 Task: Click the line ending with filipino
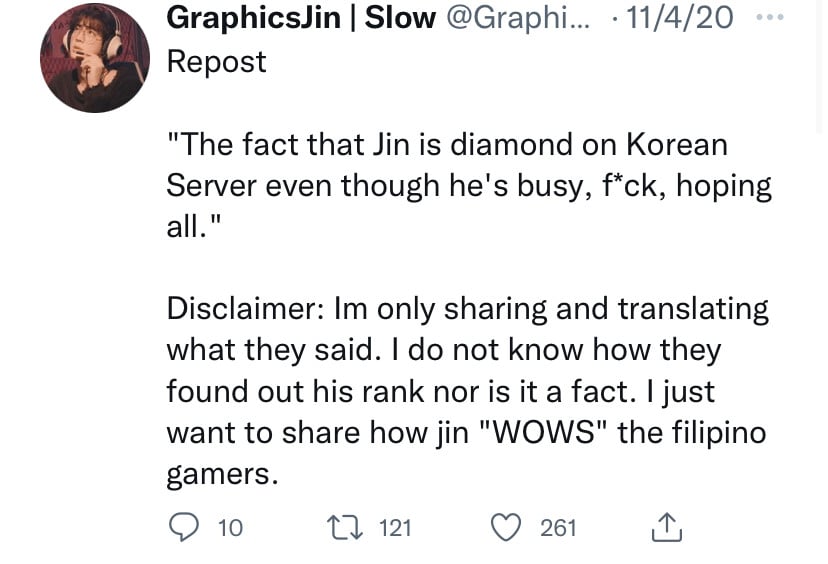tap(466, 433)
